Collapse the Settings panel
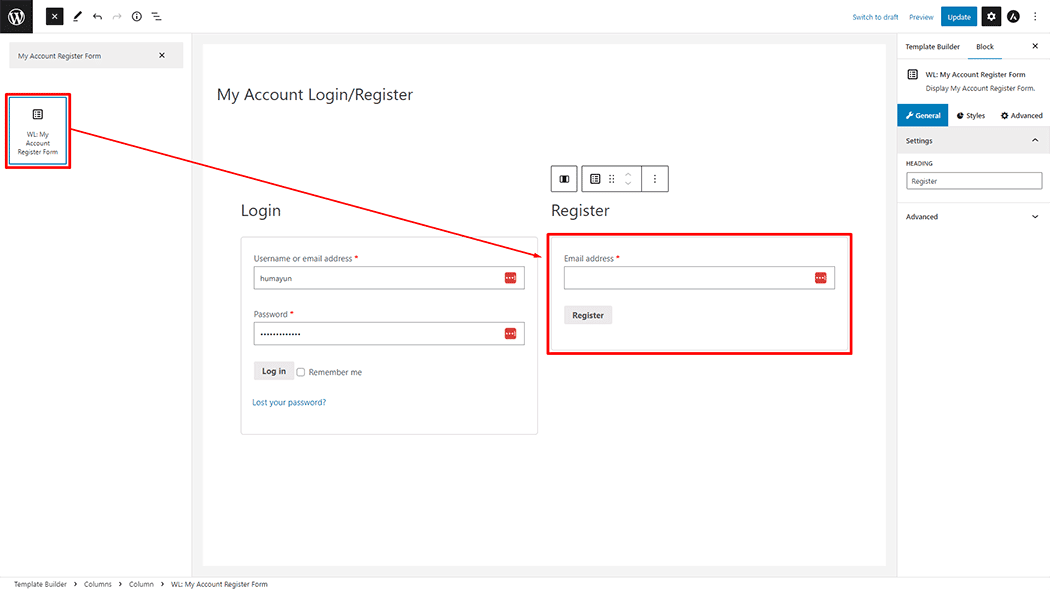1050x590 pixels. 1035,140
